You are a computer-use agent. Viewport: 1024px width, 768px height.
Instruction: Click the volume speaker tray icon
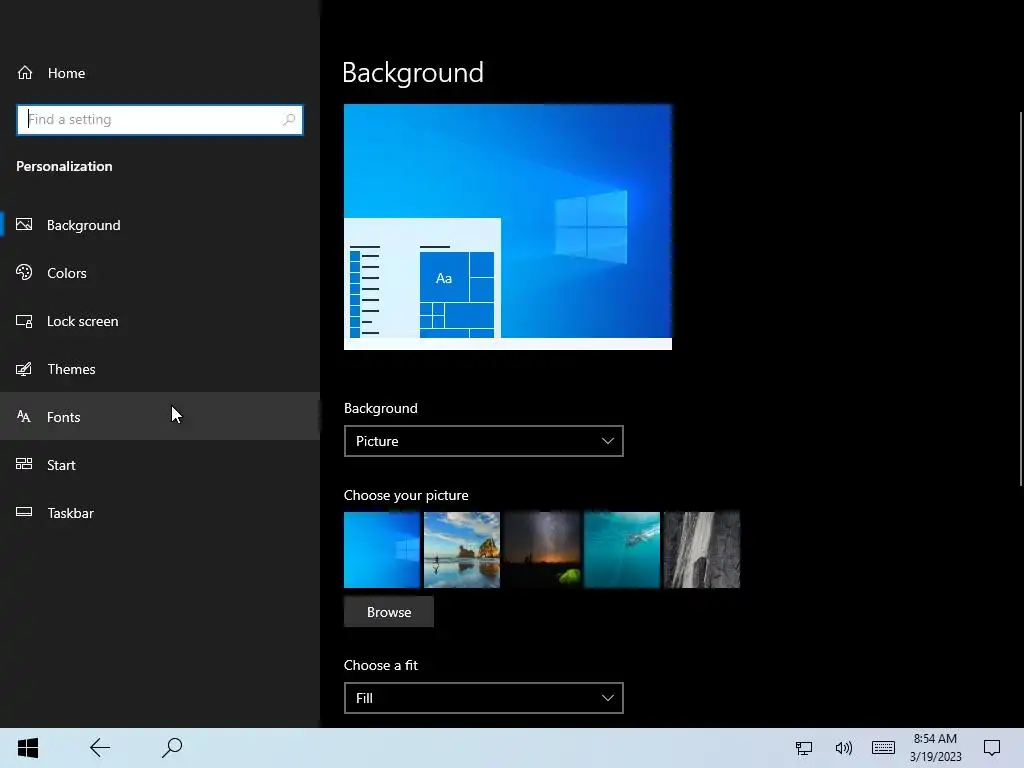844,748
